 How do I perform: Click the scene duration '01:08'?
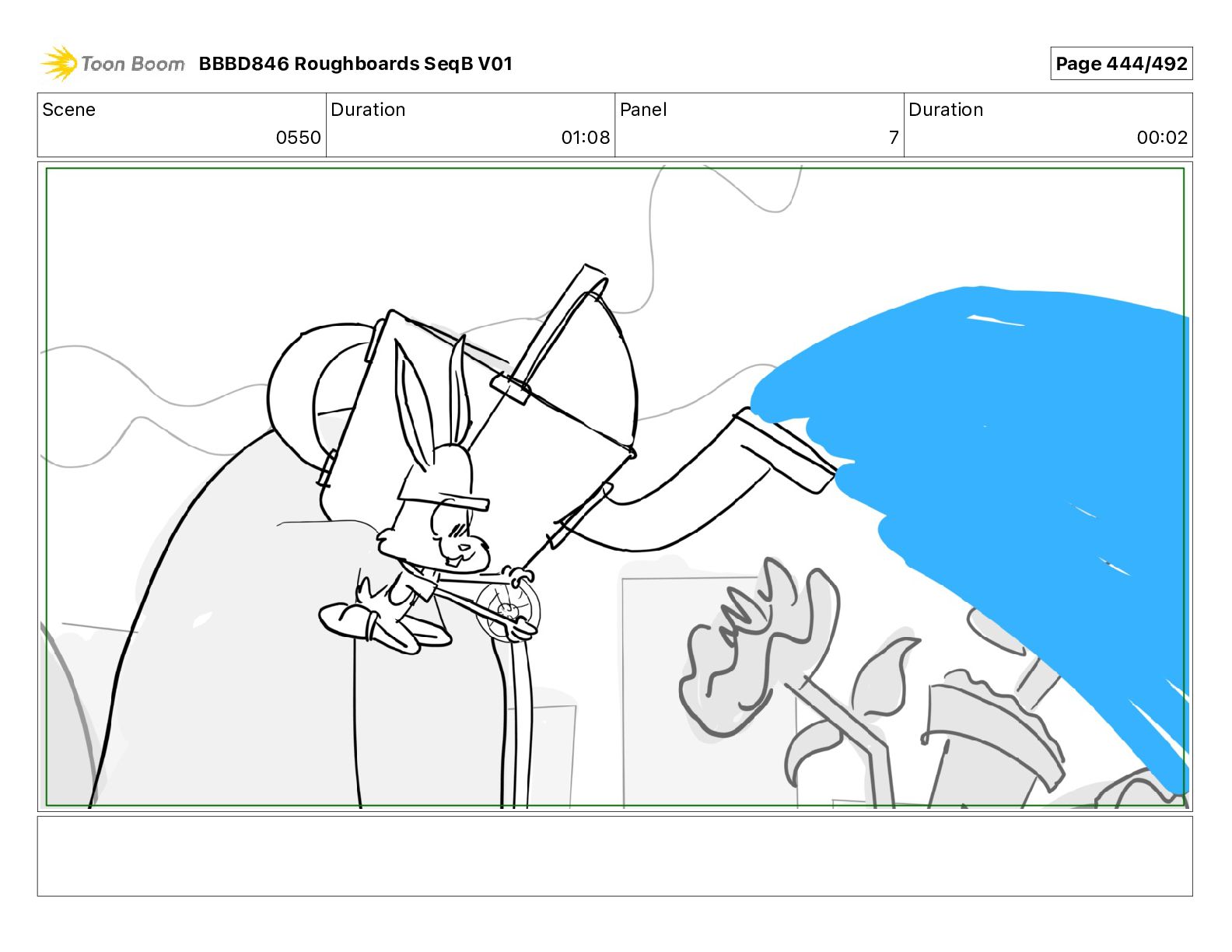585,138
